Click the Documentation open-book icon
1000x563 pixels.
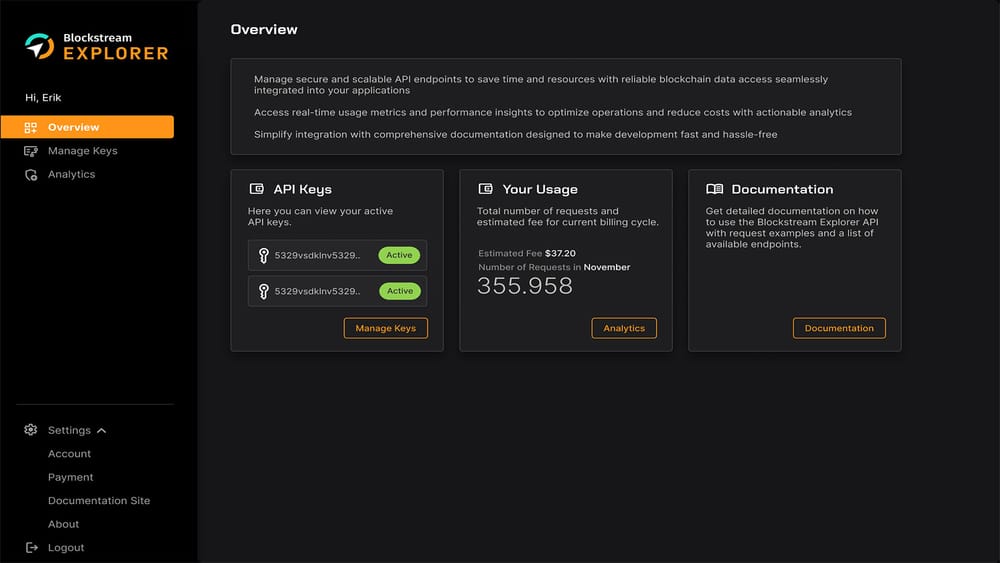(714, 189)
